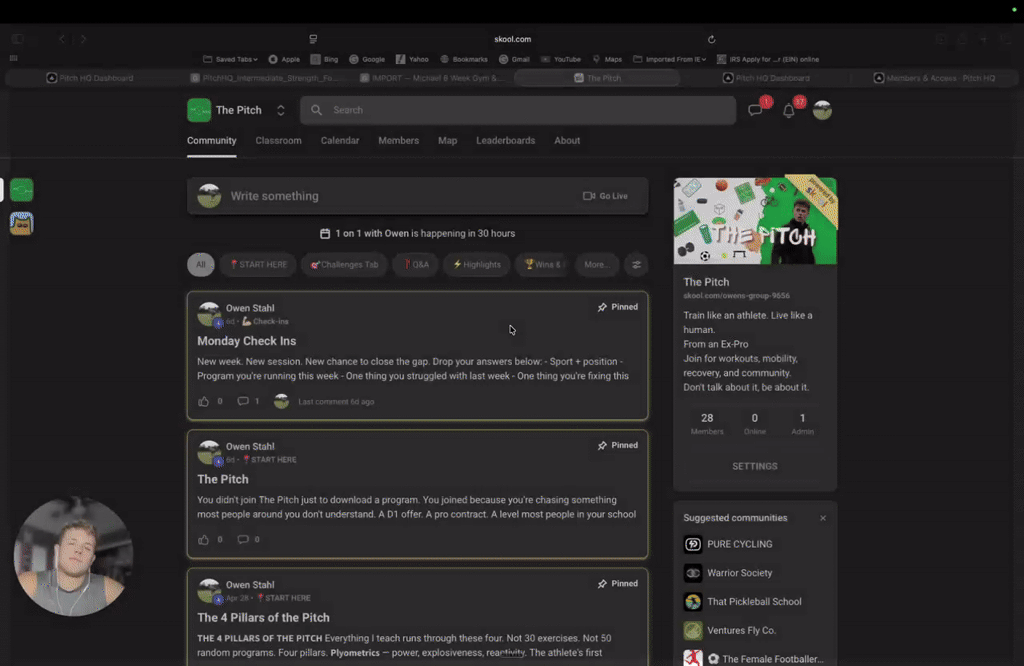
Task: Open comments on Monday Check Ins post
Action: click(x=243, y=401)
